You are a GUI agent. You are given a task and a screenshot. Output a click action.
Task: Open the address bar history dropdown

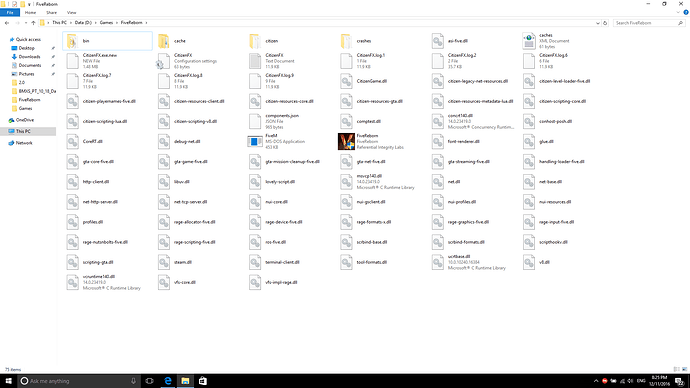point(598,23)
